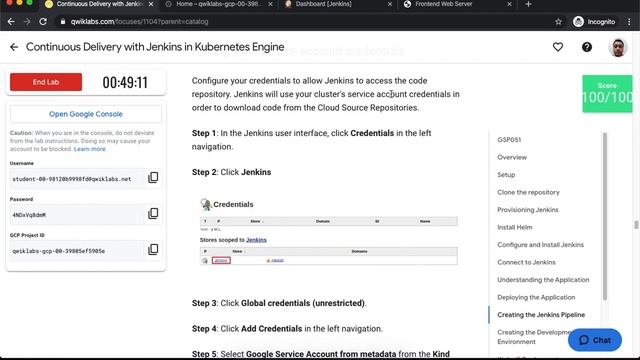Go to Understanding the Application section
Viewport: 640px width, 360px height.
(x=543, y=280)
